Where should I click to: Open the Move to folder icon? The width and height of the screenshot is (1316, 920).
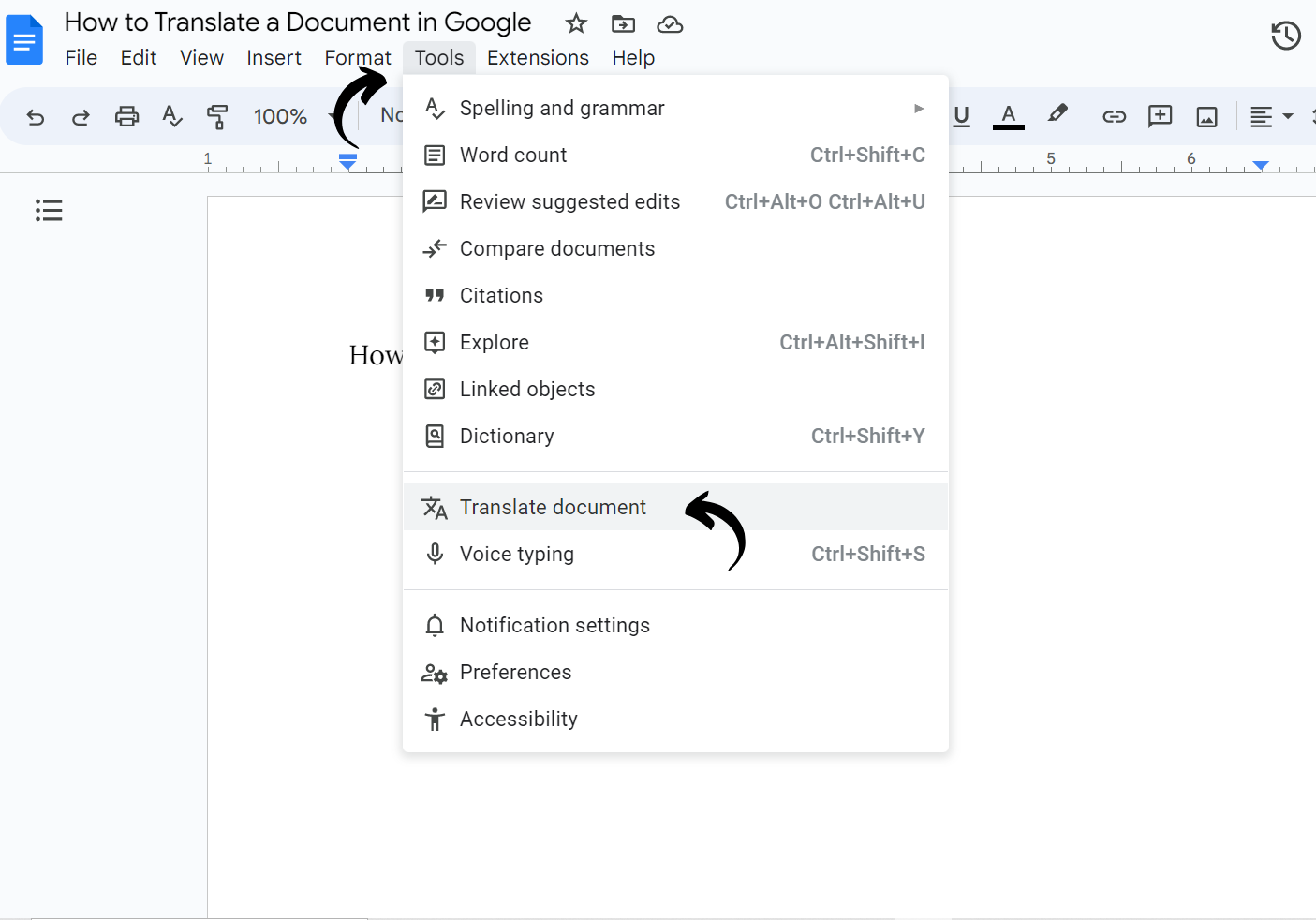(623, 23)
